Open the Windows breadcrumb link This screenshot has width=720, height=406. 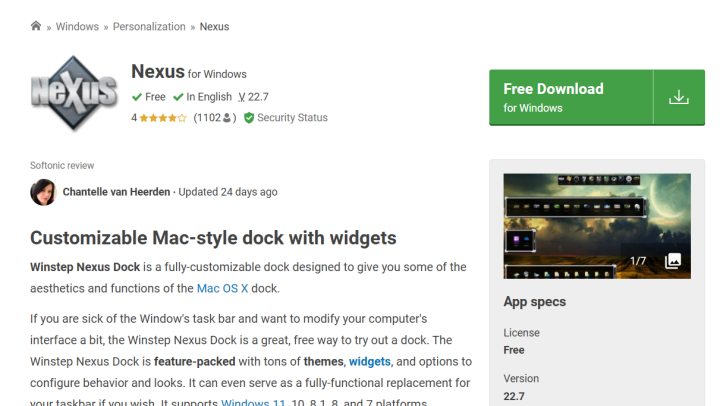77,27
